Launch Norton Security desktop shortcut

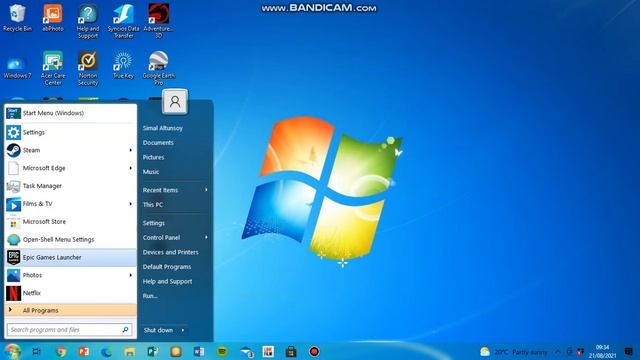[88, 68]
